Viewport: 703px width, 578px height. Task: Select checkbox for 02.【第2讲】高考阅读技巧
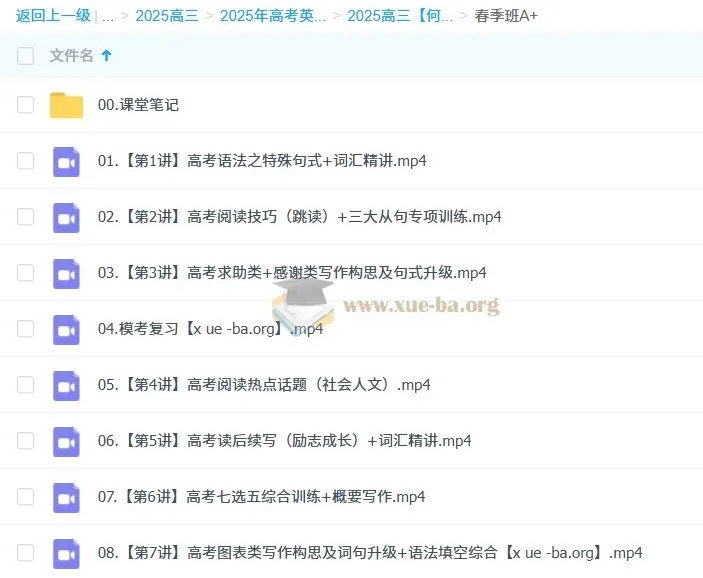tap(25, 217)
